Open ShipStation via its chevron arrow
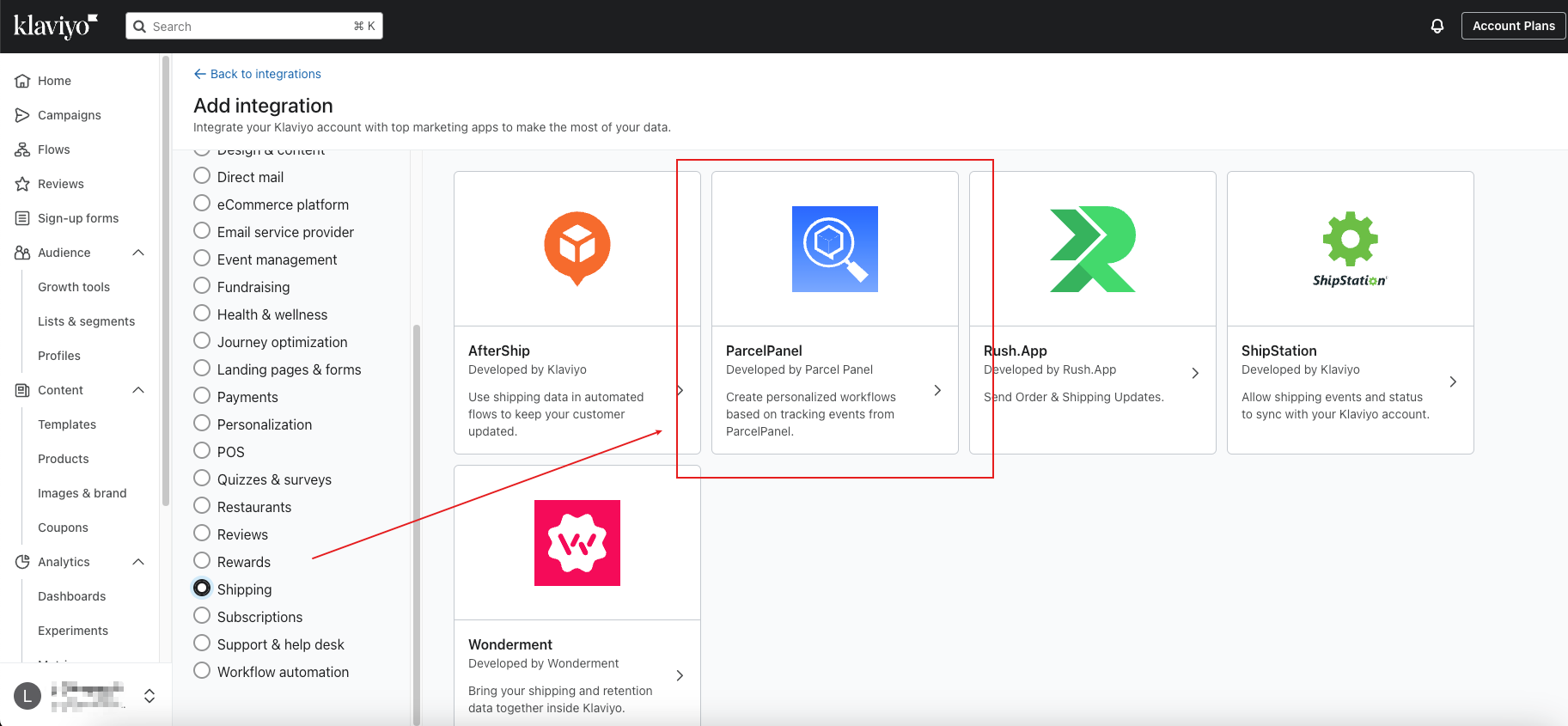Viewport: 1568px width, 726px height. [x=1453, y=381]
